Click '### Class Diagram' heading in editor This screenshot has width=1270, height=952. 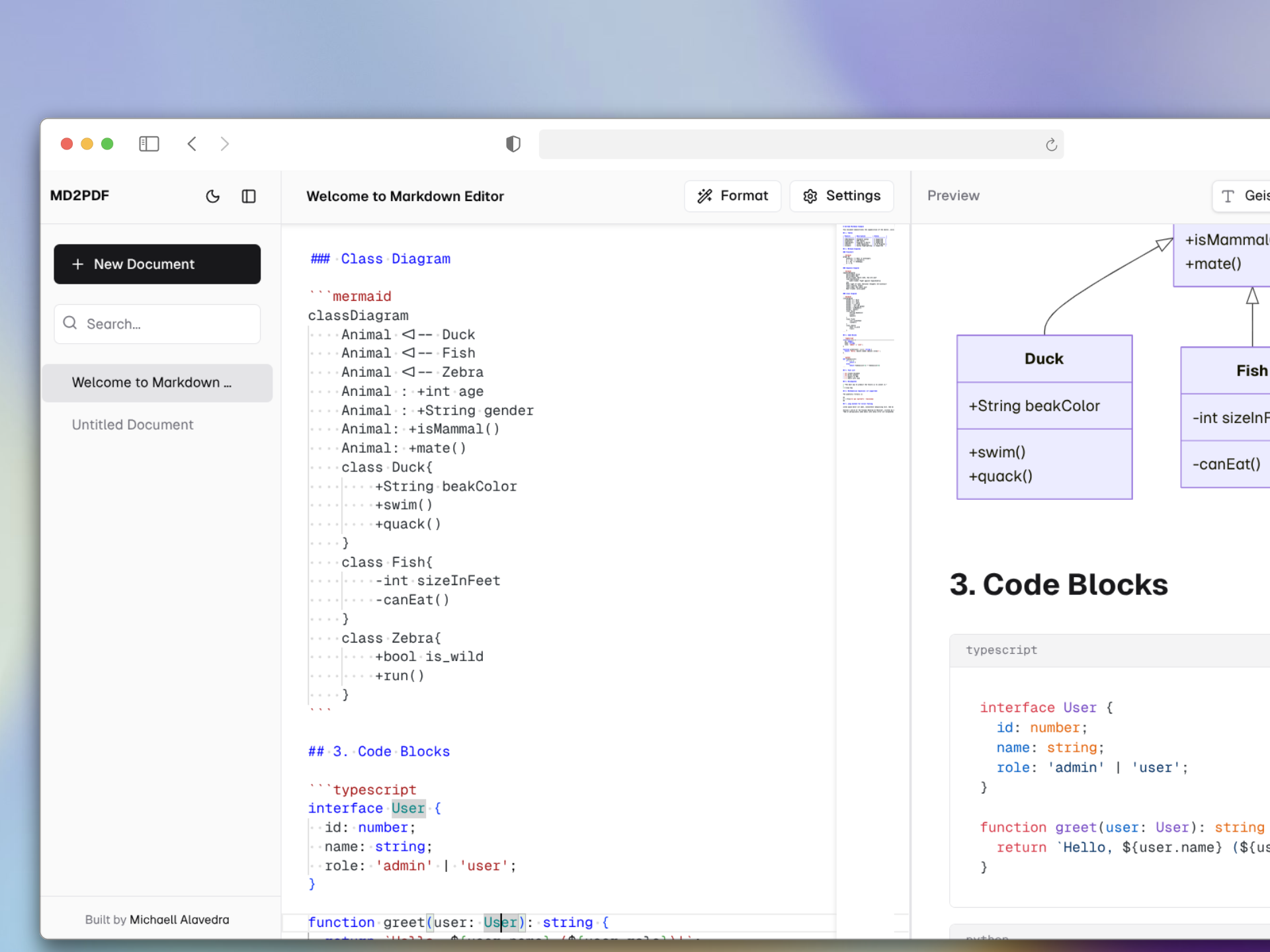coord(380,259)
